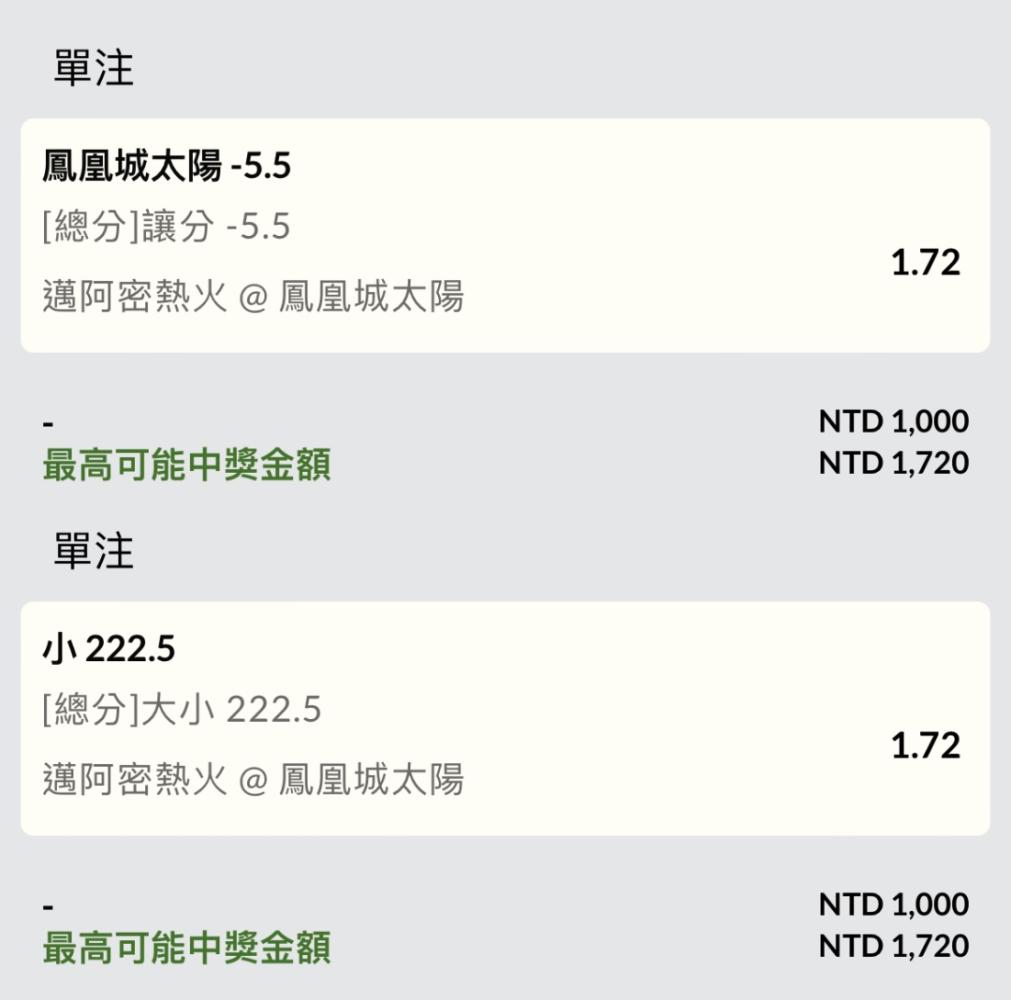Screen dimensions: 1011x1000
Task: Click the first 邁阿密熱火 @ 鳳凰城太陽 matchup text
Action: pyautogui.click(x=253, y=297)
